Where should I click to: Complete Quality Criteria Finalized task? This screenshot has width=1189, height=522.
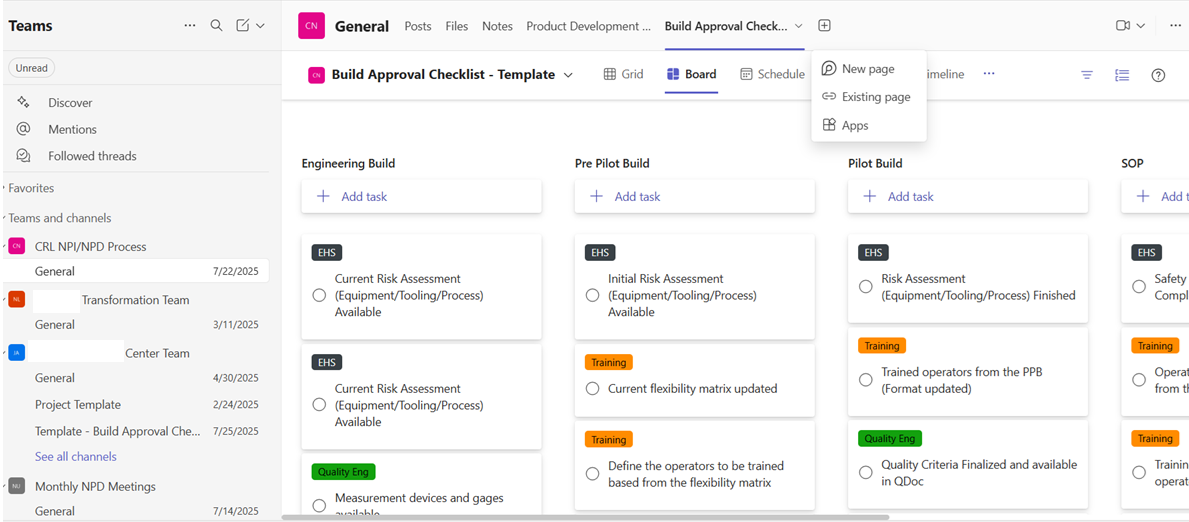coord(865,473)
